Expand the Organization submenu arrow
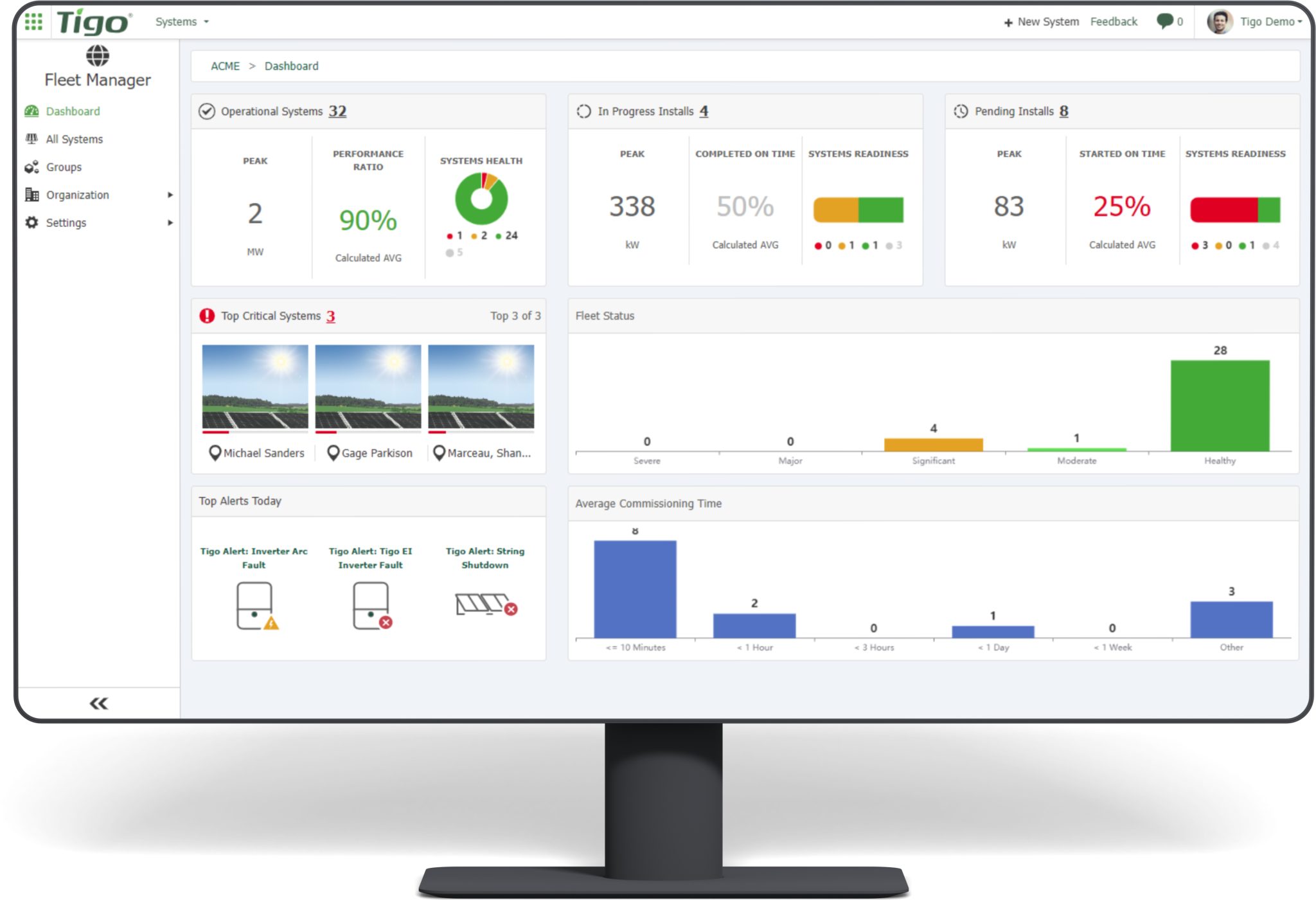 point(170,194)
